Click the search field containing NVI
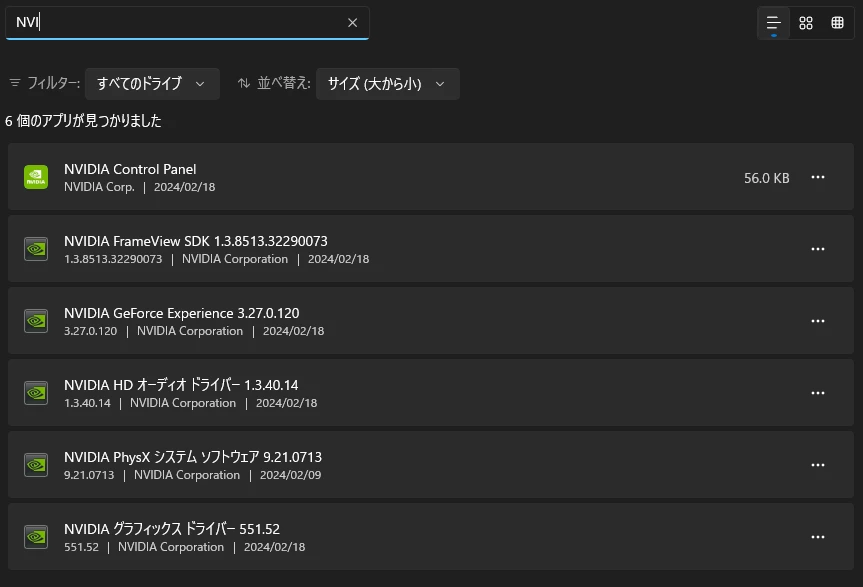 click(187, 23)
